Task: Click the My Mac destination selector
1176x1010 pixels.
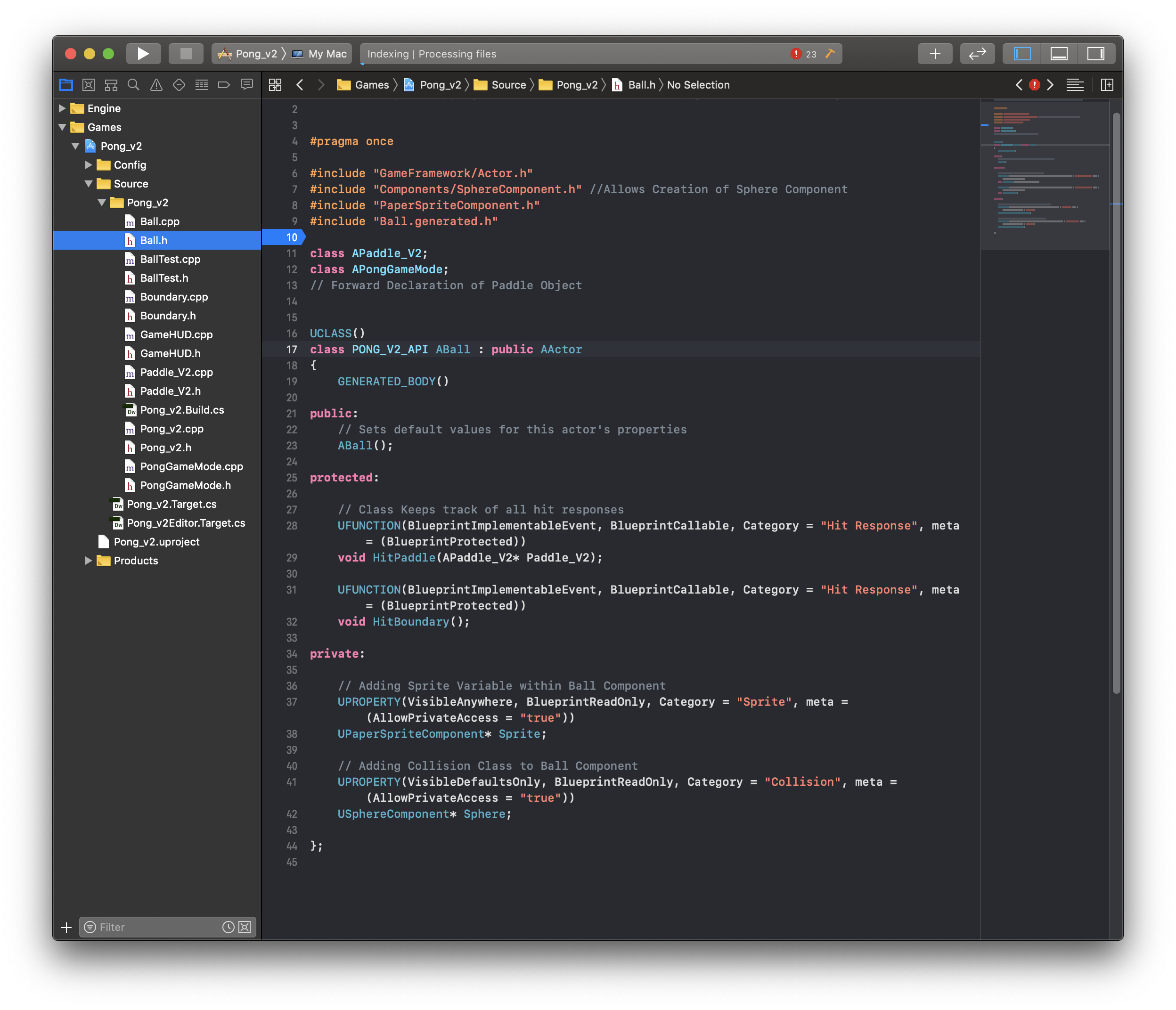Action: [x=320, y=54]
